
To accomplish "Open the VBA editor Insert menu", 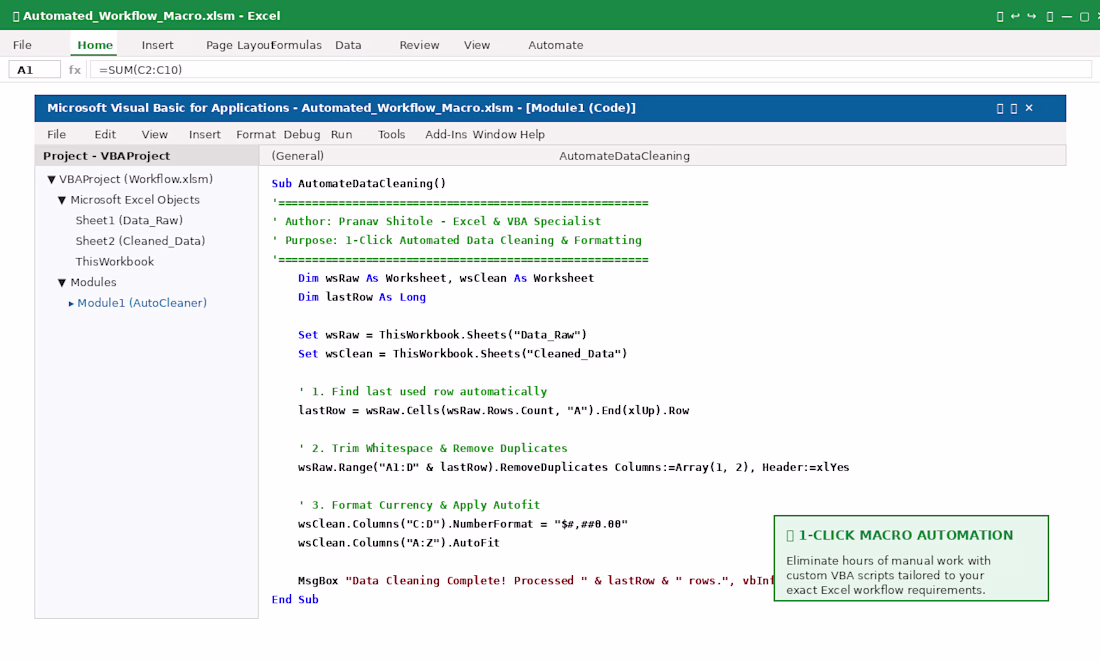I will click(205, 134).
